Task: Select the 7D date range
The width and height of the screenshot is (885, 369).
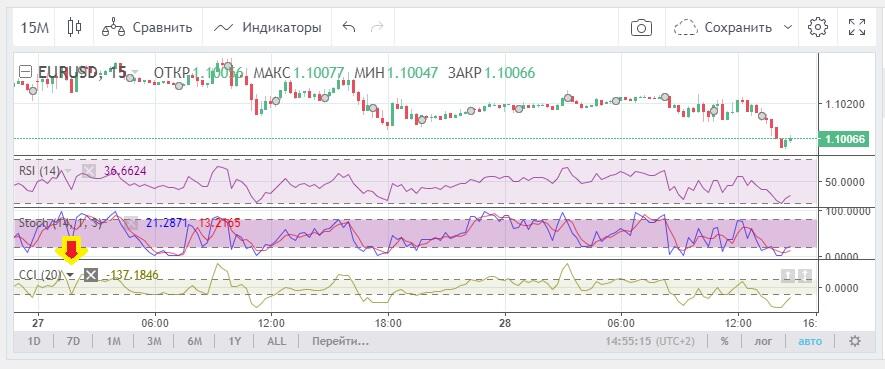Action: coord(73,341)
